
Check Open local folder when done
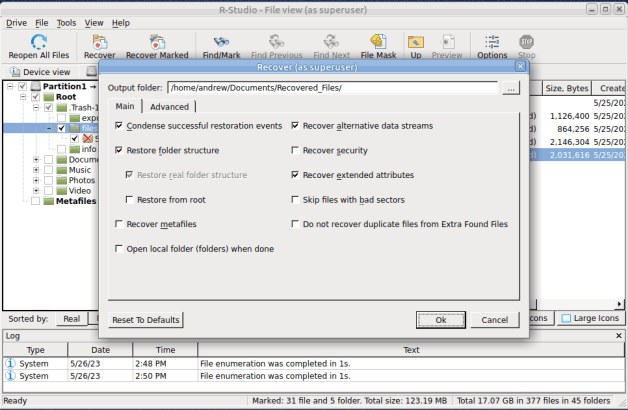[x=119, y=249]
